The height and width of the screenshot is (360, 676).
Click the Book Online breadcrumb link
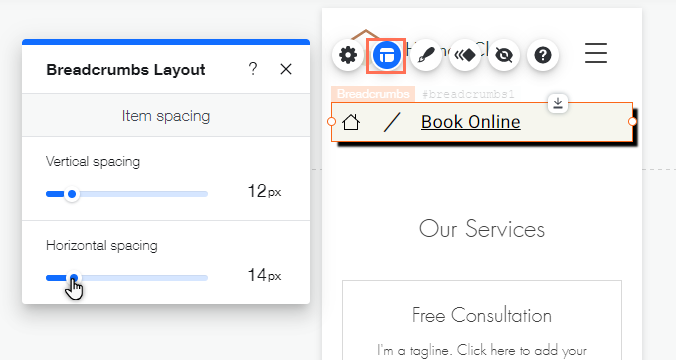(471, 122)
